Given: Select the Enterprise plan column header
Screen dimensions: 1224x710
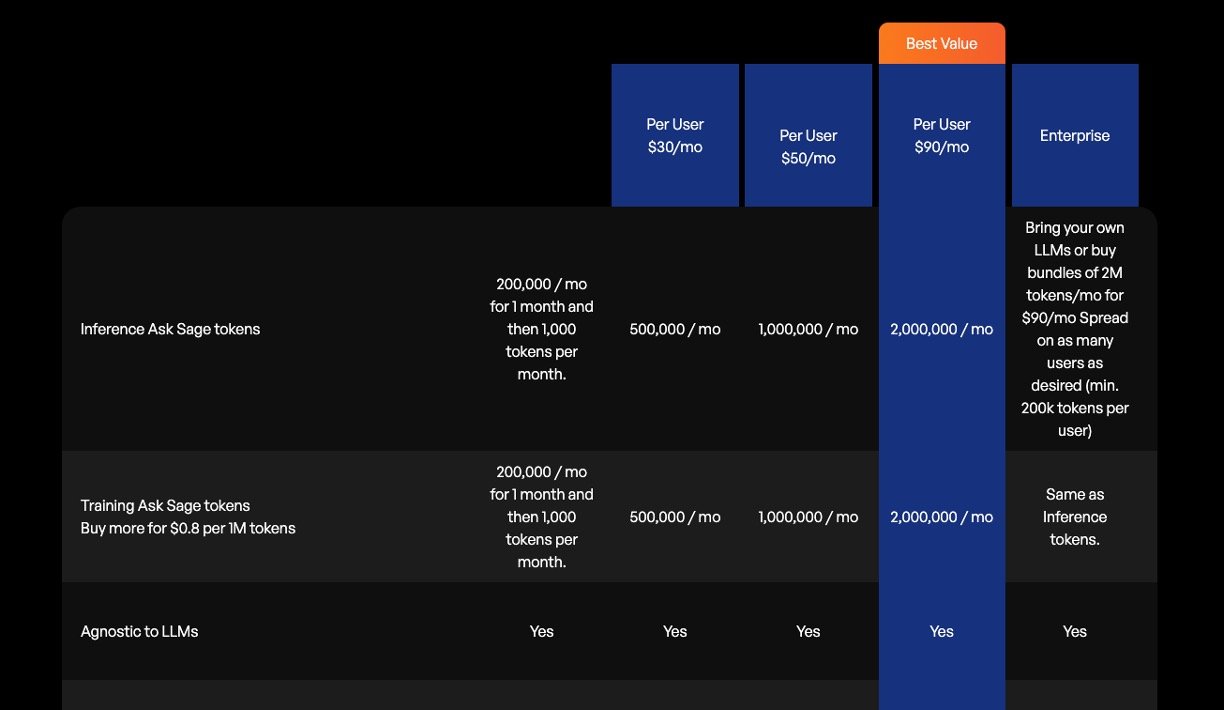Looking at the screenshot, I should [x=1074, y=136].
